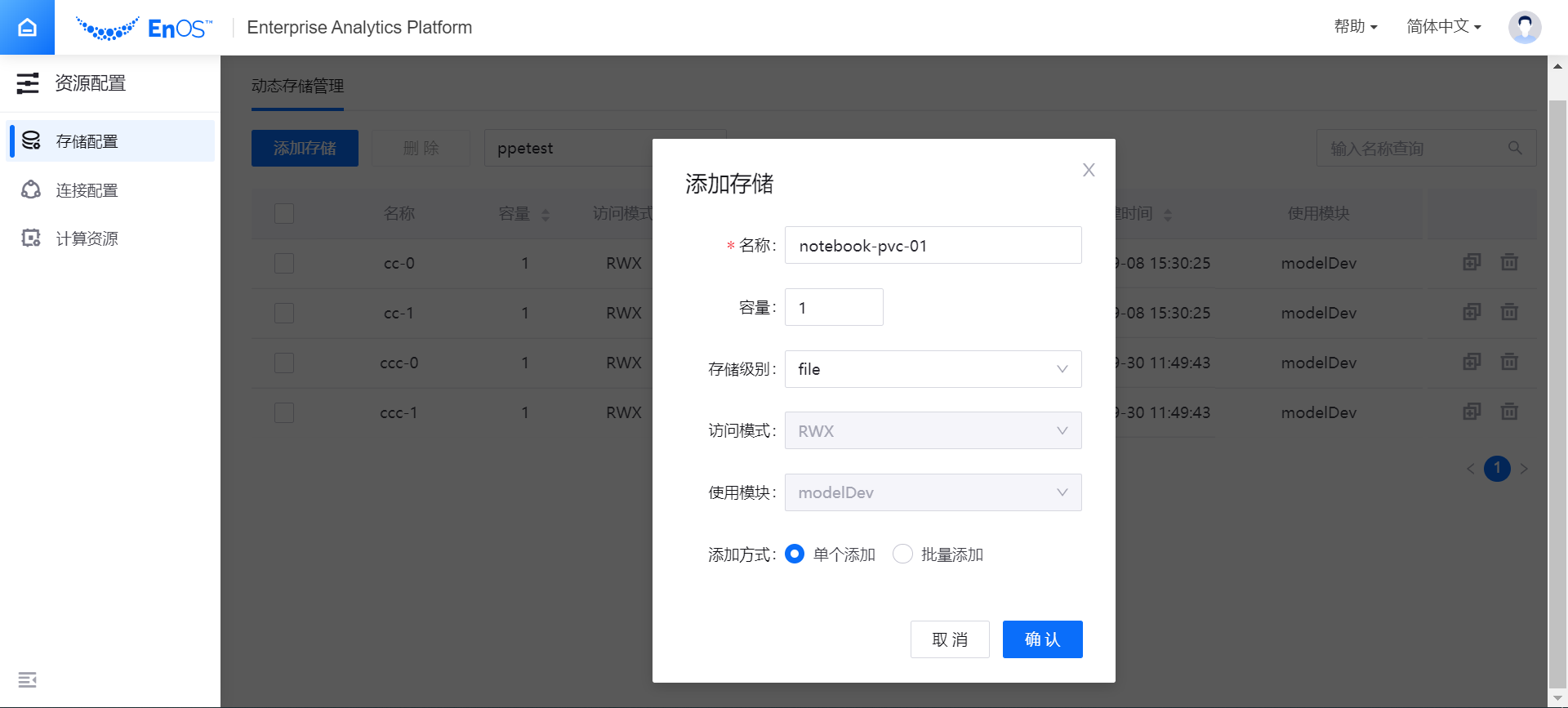Confirm adding the storage
The height and width of the screenshot is (708, 1568).
(x=1042, y=639)
